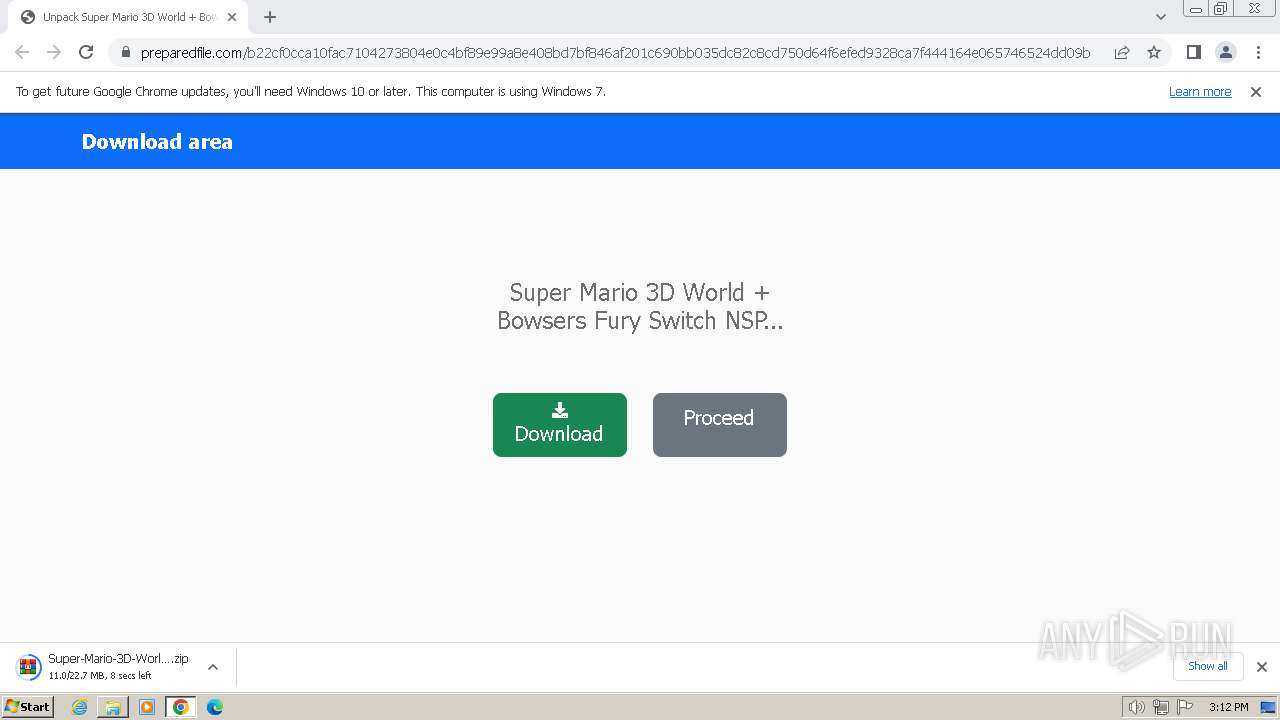The image size is (1280, 720).
Task: Open the volume control in system tray
Action: click(1137, 707)
